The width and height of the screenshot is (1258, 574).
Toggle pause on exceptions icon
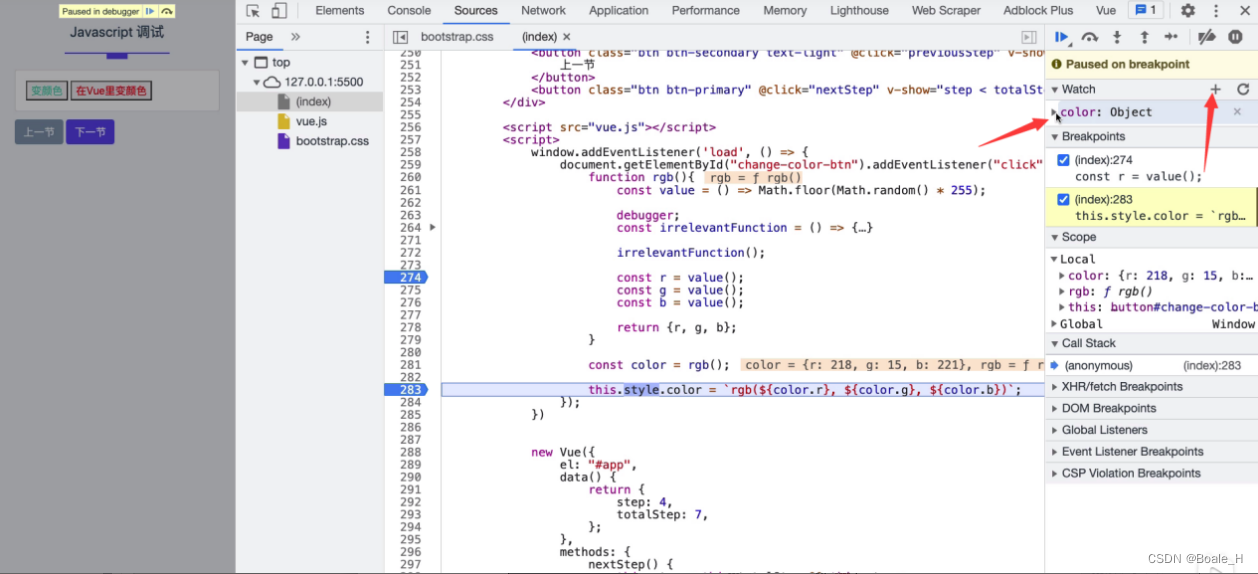pos(1235,37)
